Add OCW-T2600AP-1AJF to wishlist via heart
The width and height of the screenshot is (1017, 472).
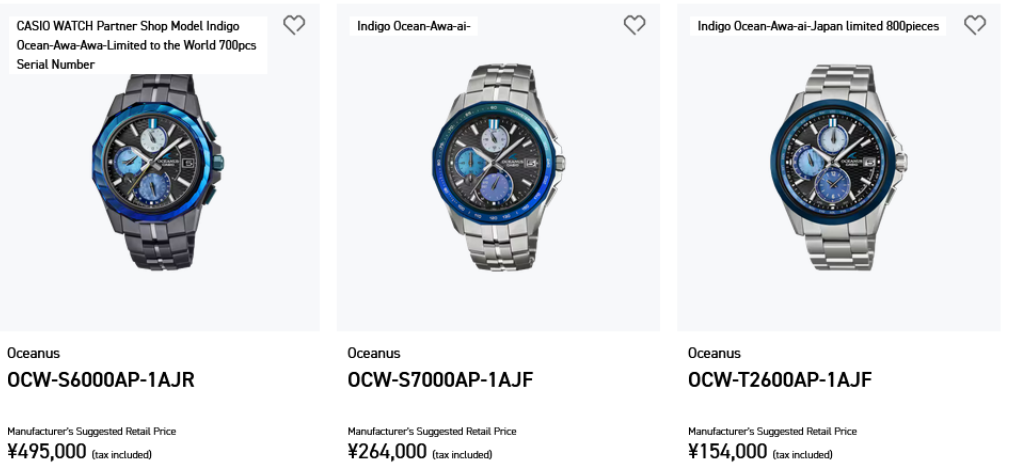[x=975, y=26]
